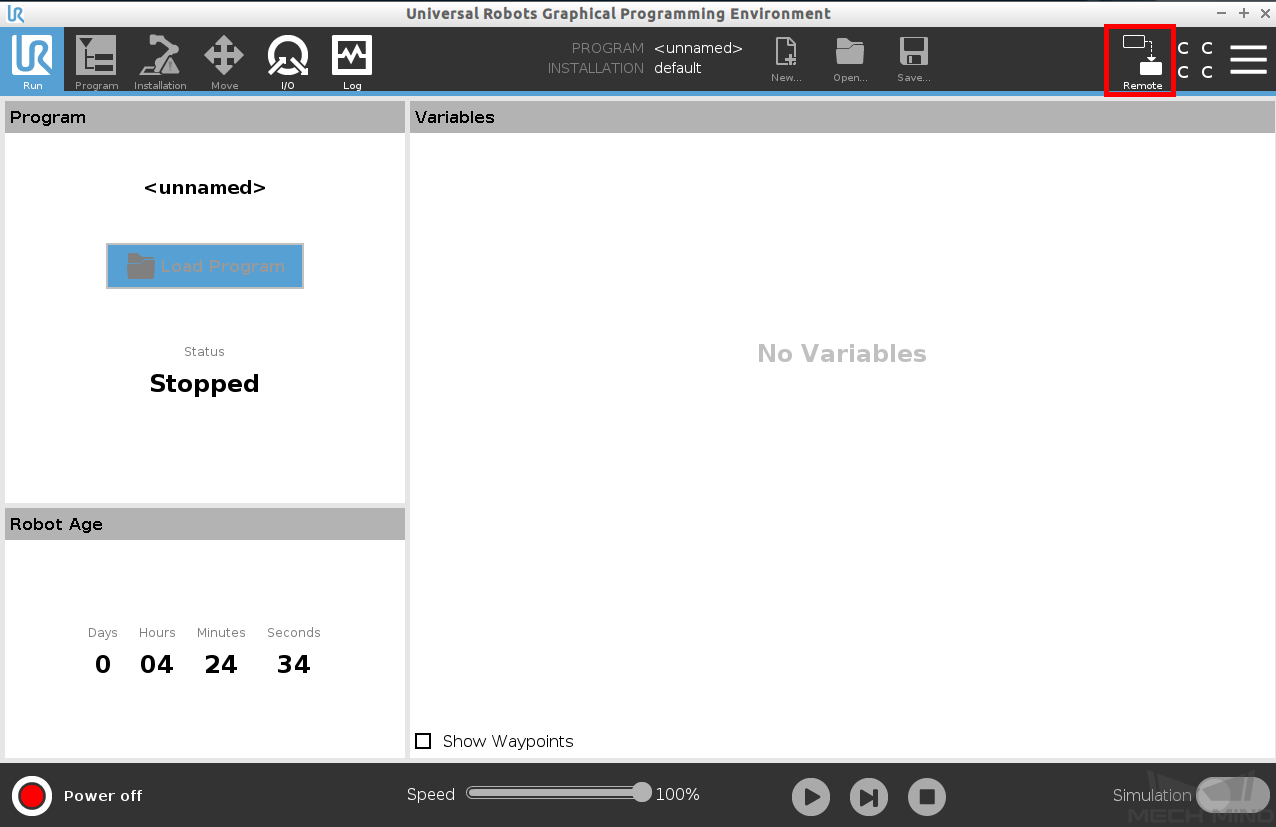The height and width of the screenshot is (827, 1276).
Task: Click the Seconds value 34
Action: point(293,665)
